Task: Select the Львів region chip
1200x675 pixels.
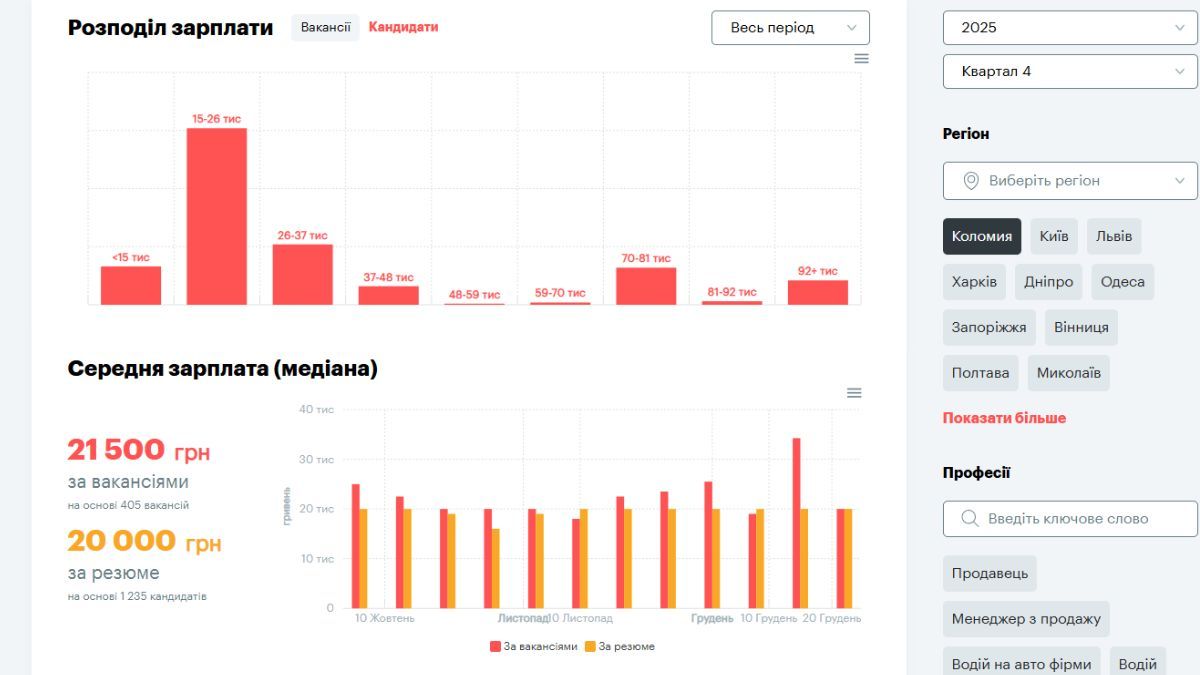Action: click(x=1114, y=237)
